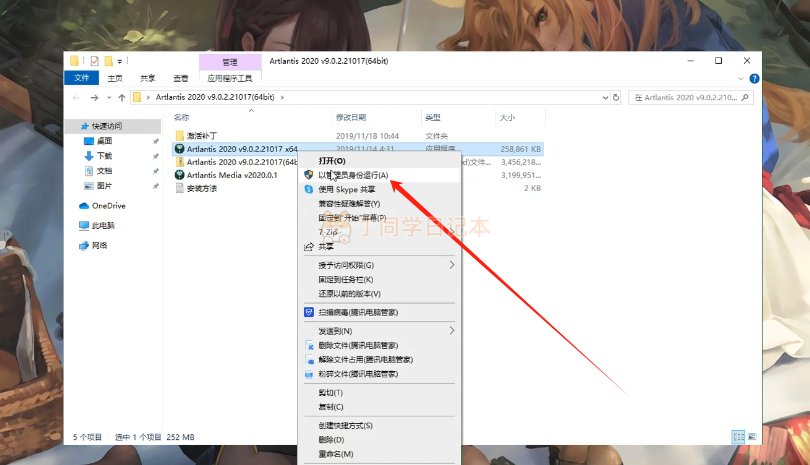Sort by the Name (名称) column header
The image size is (810, 465).
[181, 117]
